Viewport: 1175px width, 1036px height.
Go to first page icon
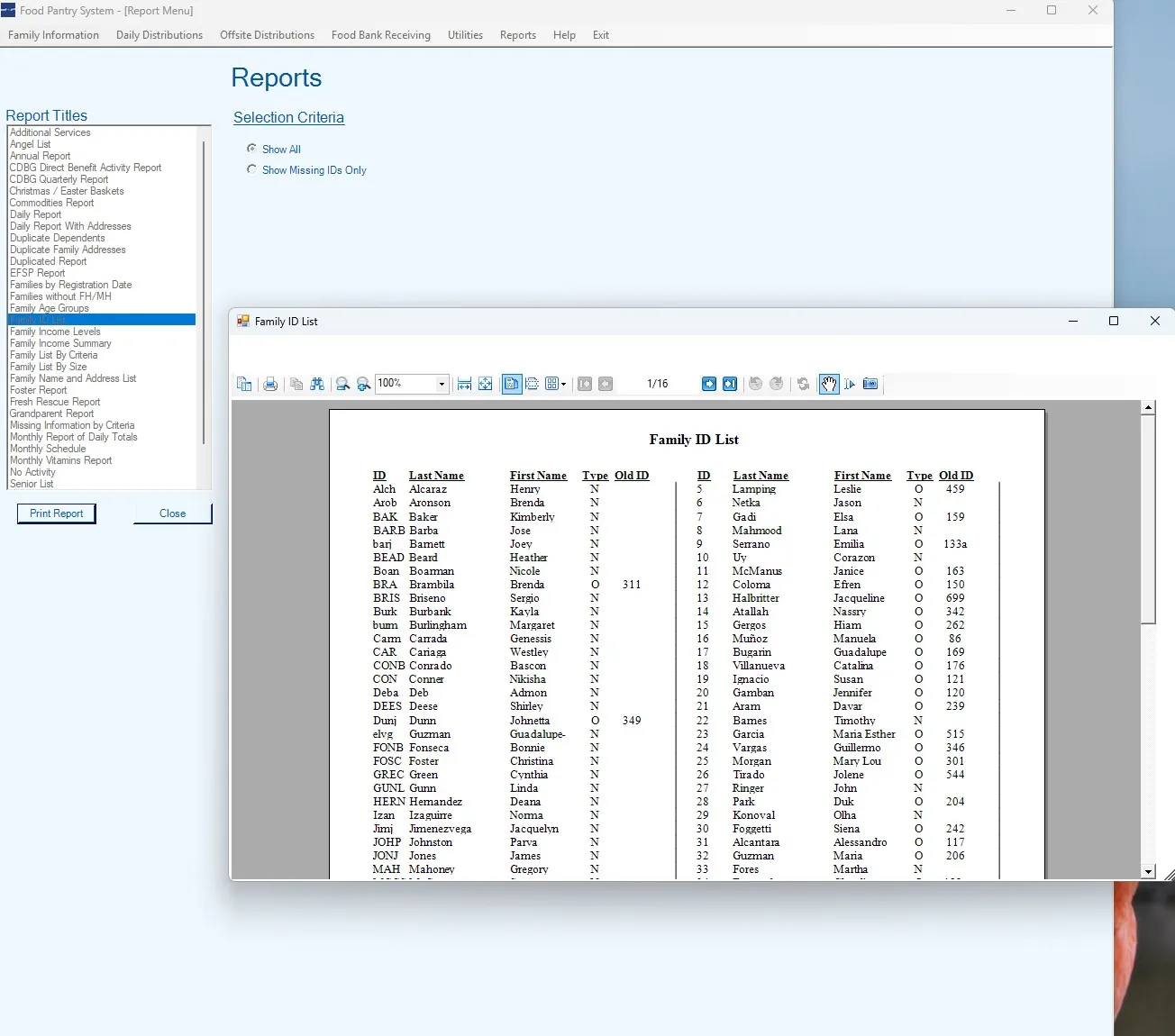(x=585, y=384)
